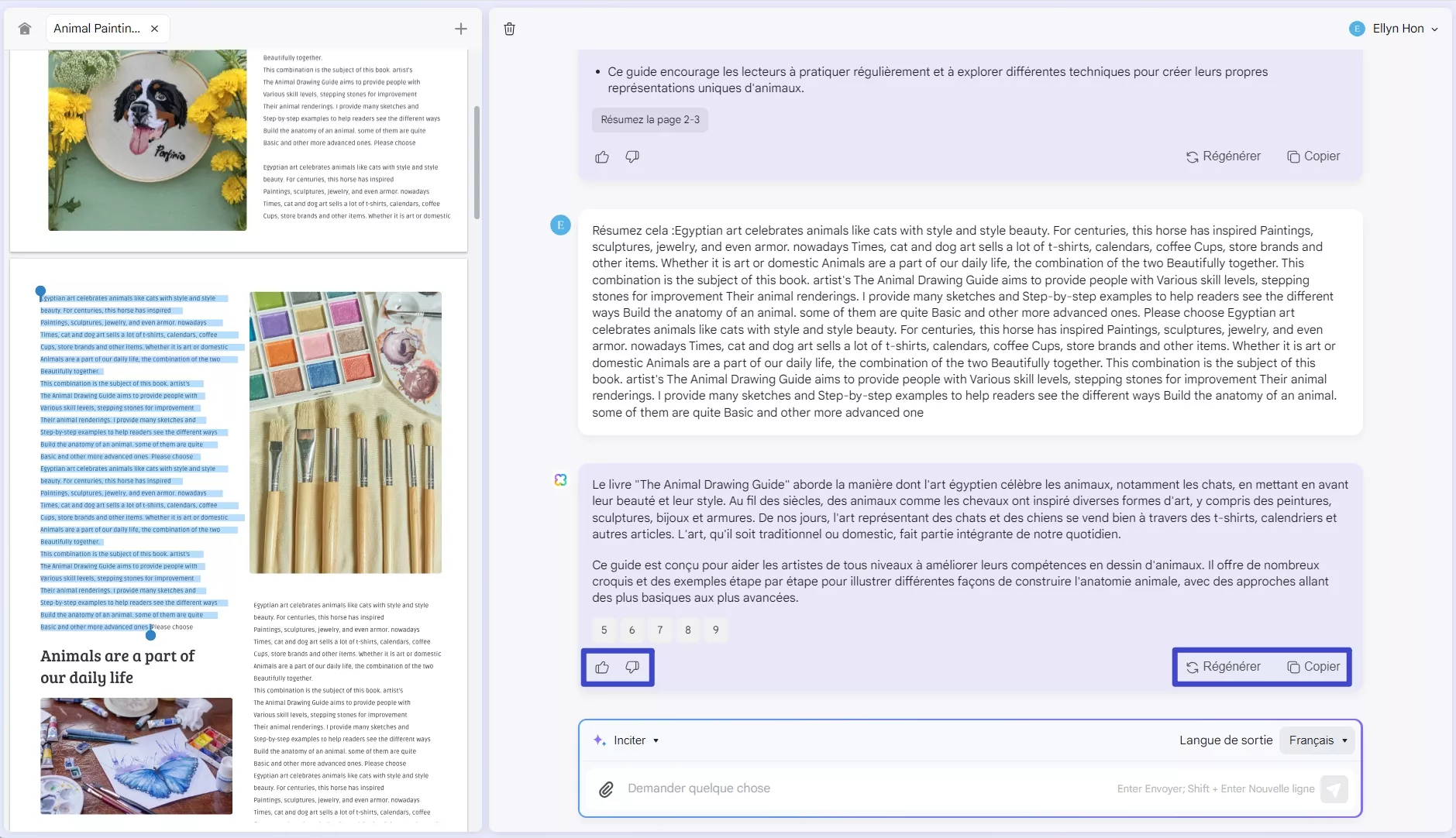Send the message with paper-plane icon

tap(1334, 789)
